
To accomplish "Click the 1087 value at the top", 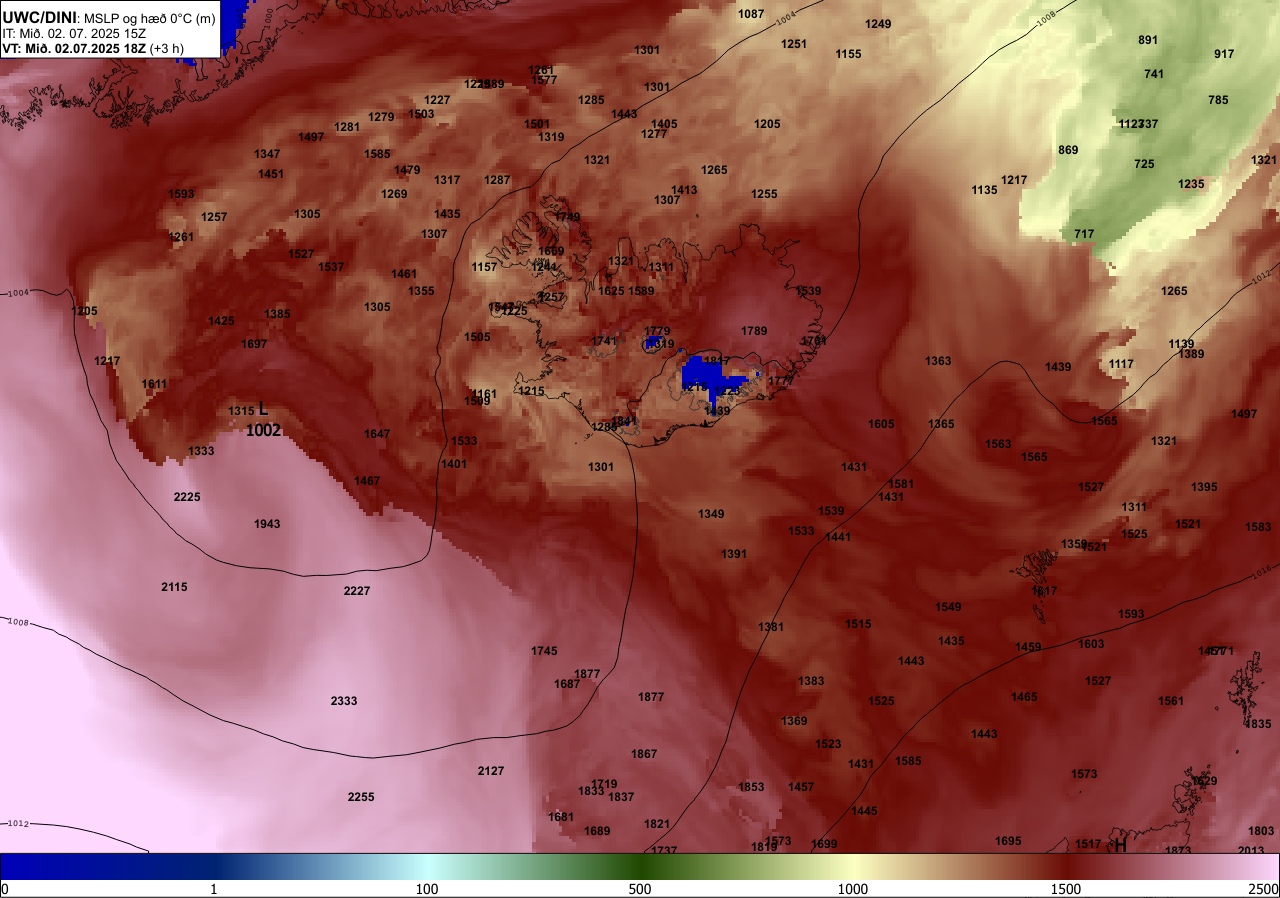I will 751,14.
